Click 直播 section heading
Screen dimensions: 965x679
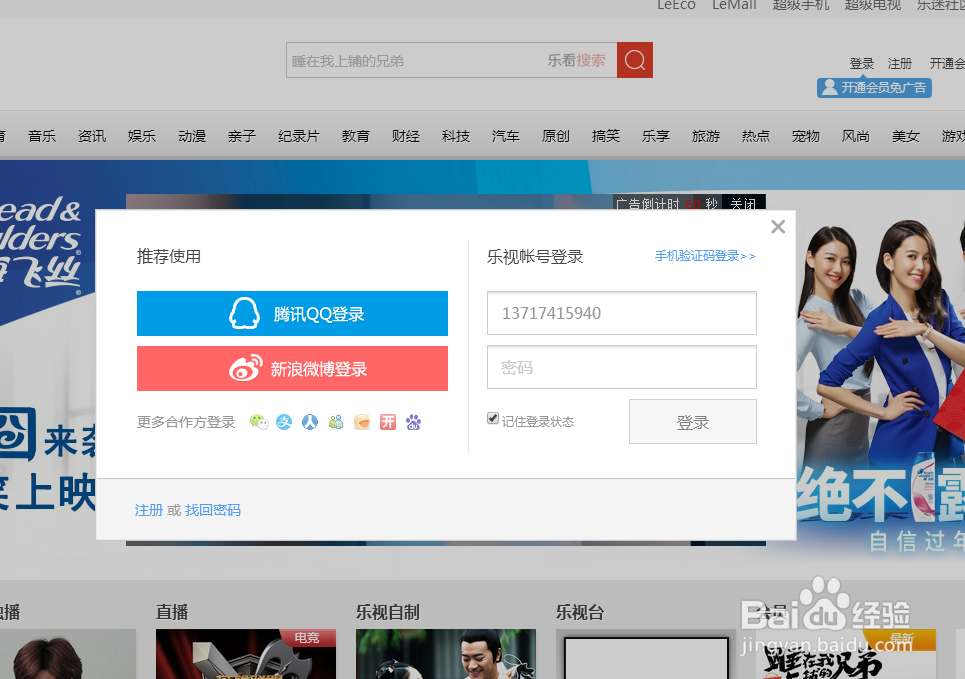click(172, 612)
